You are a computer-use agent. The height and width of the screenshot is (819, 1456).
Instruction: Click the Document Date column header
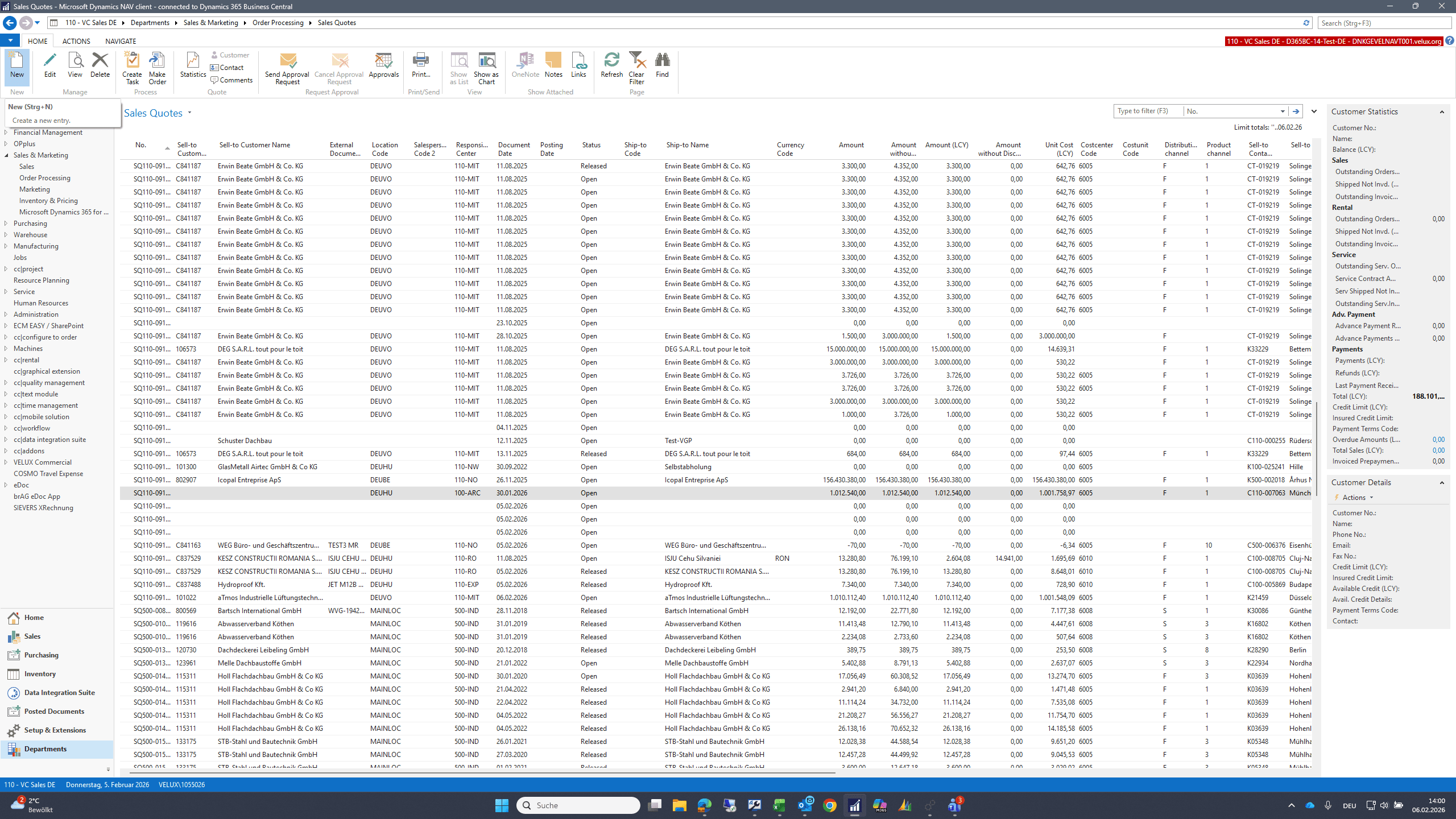[514, 149]
